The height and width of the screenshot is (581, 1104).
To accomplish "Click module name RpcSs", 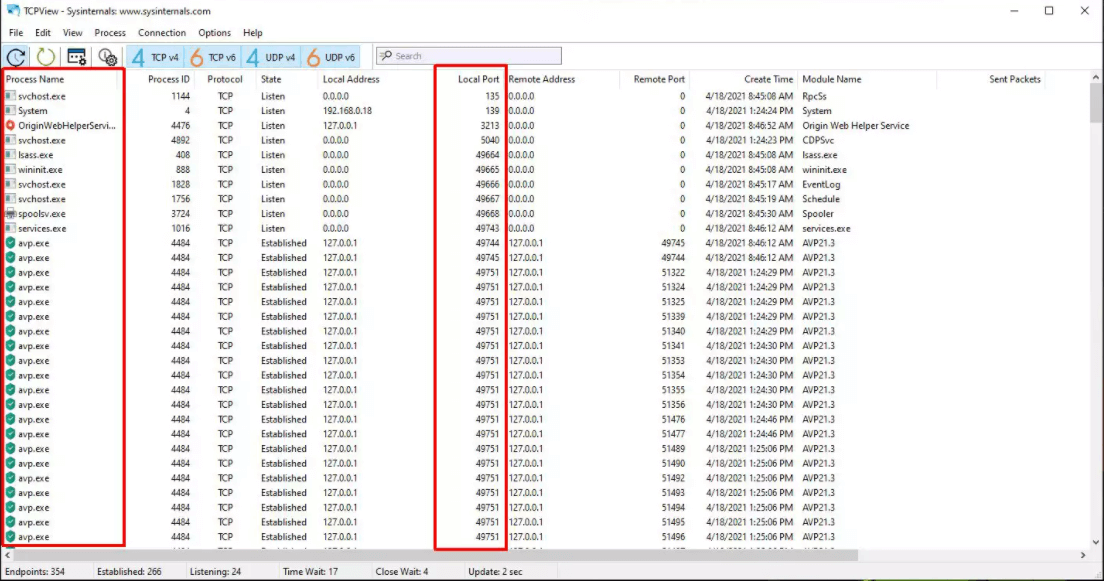I will coord(814,96).
